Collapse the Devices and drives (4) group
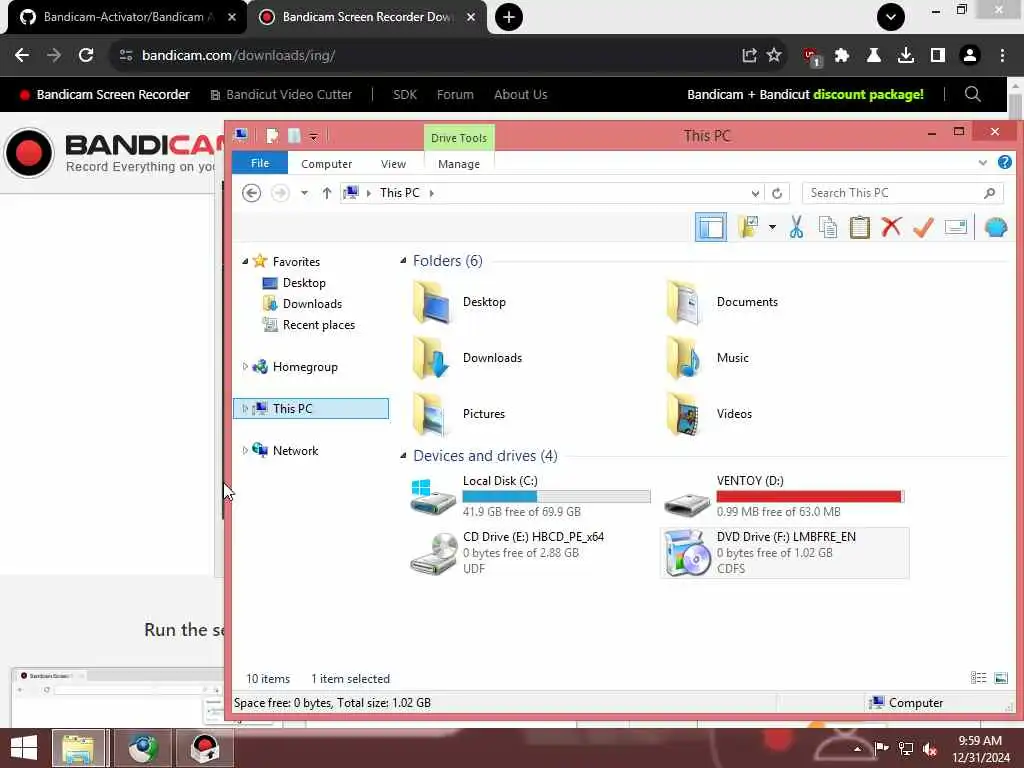 [x=403, y=455]
